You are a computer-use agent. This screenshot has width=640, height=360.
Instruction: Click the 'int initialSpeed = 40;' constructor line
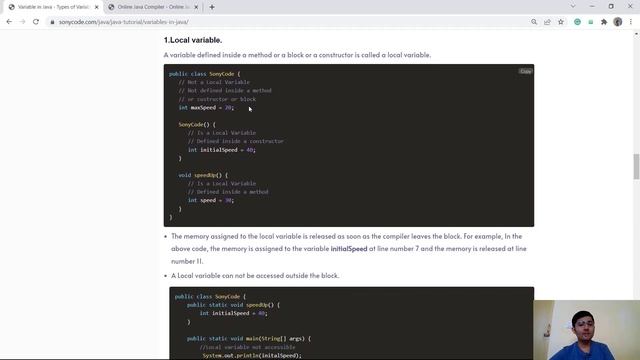pyautogui.click(x=222, y=150)
